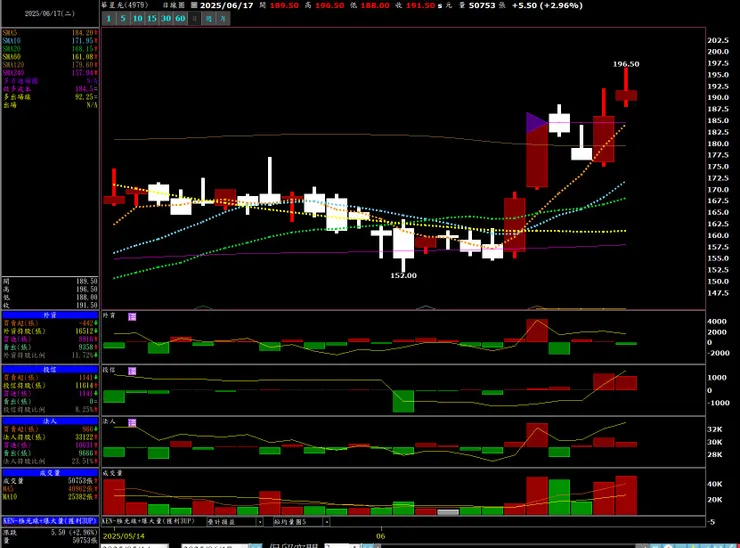The image size is (740, 548).
Task: Open the first indicator dropdown in bottom bar
Action: pos(235,522)
